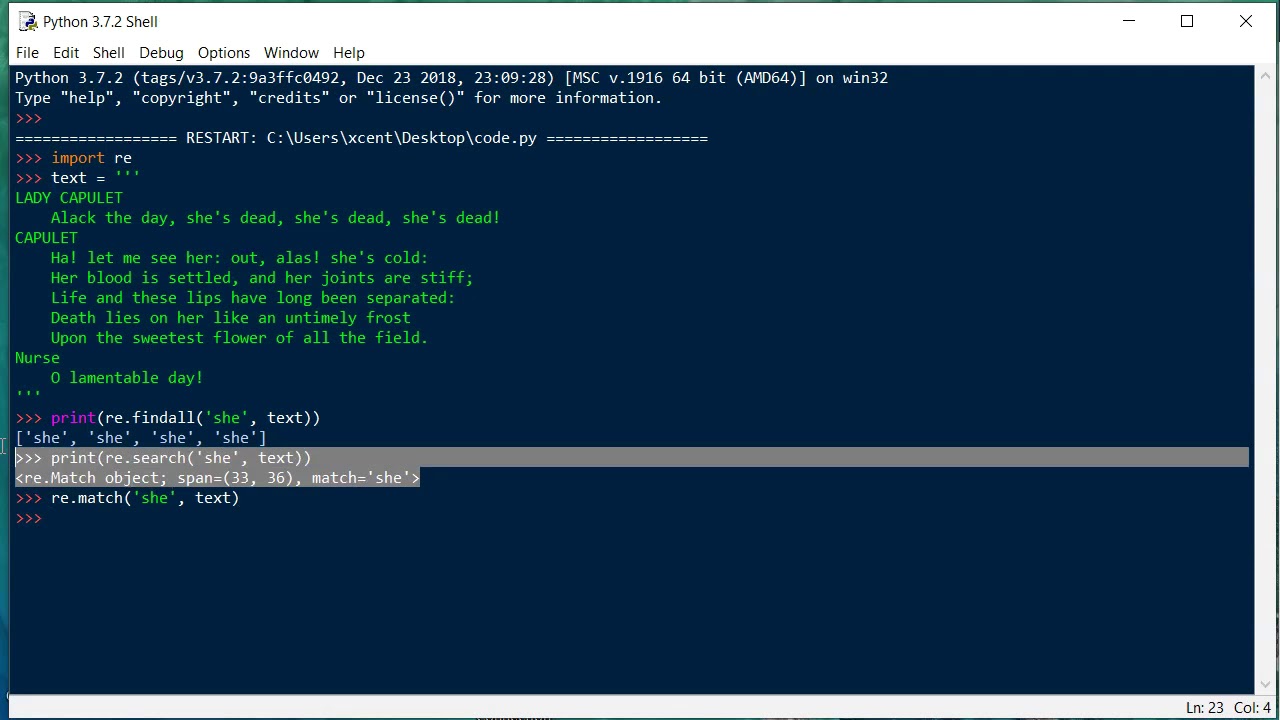This screenshot has width=1280, height=720.
Task: Open the Options menu
Action: (224, 53)
